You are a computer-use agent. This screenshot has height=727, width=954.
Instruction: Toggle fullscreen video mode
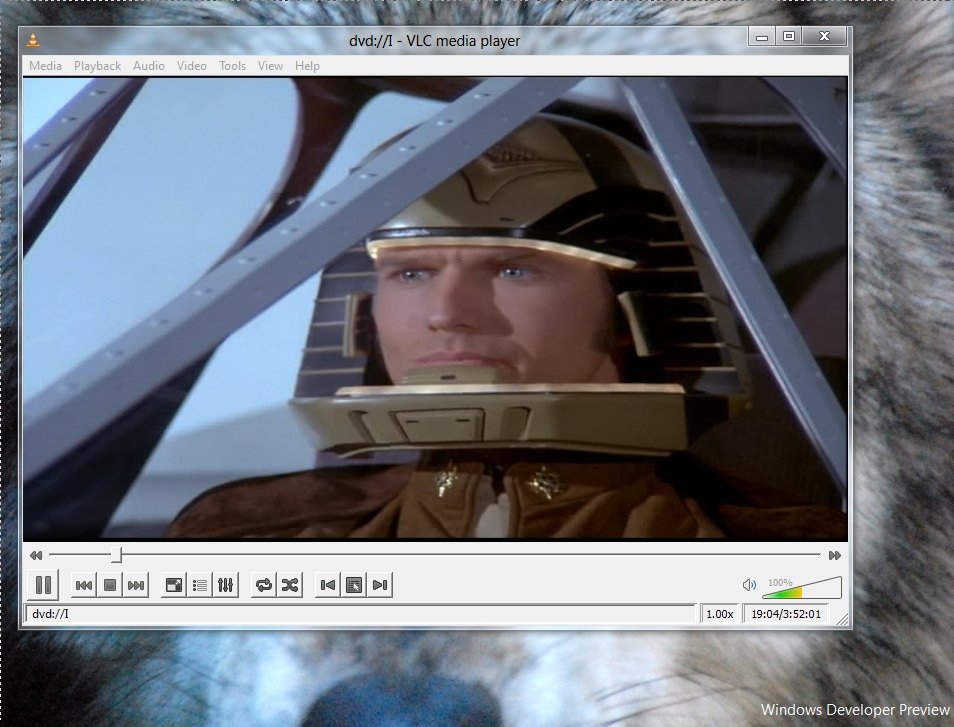[x=174, y=585]
